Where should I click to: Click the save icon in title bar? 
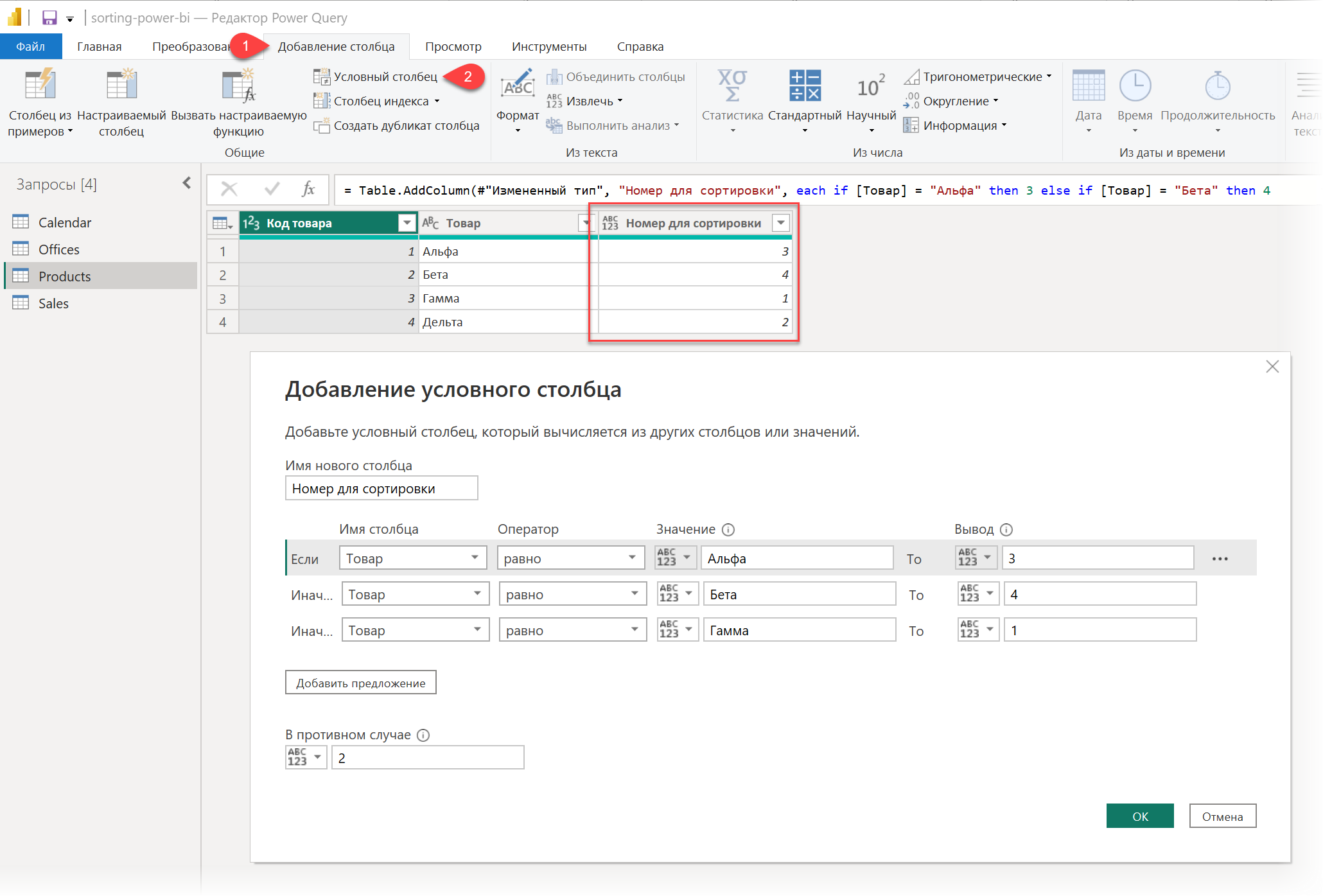49,17
